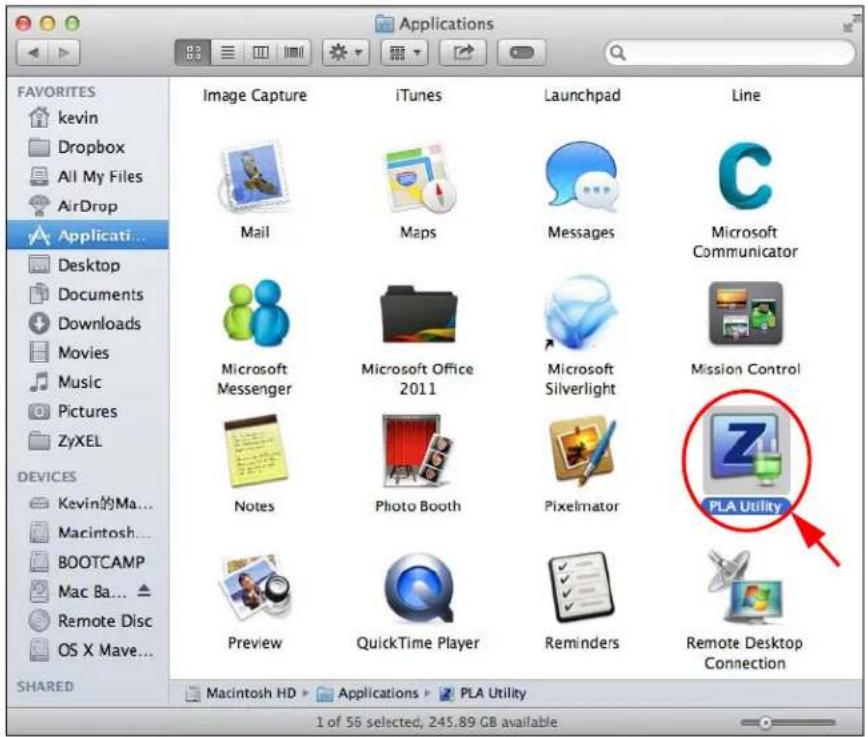Select the Notes app icon
This screenshot has height=737, width=868.
255,452
